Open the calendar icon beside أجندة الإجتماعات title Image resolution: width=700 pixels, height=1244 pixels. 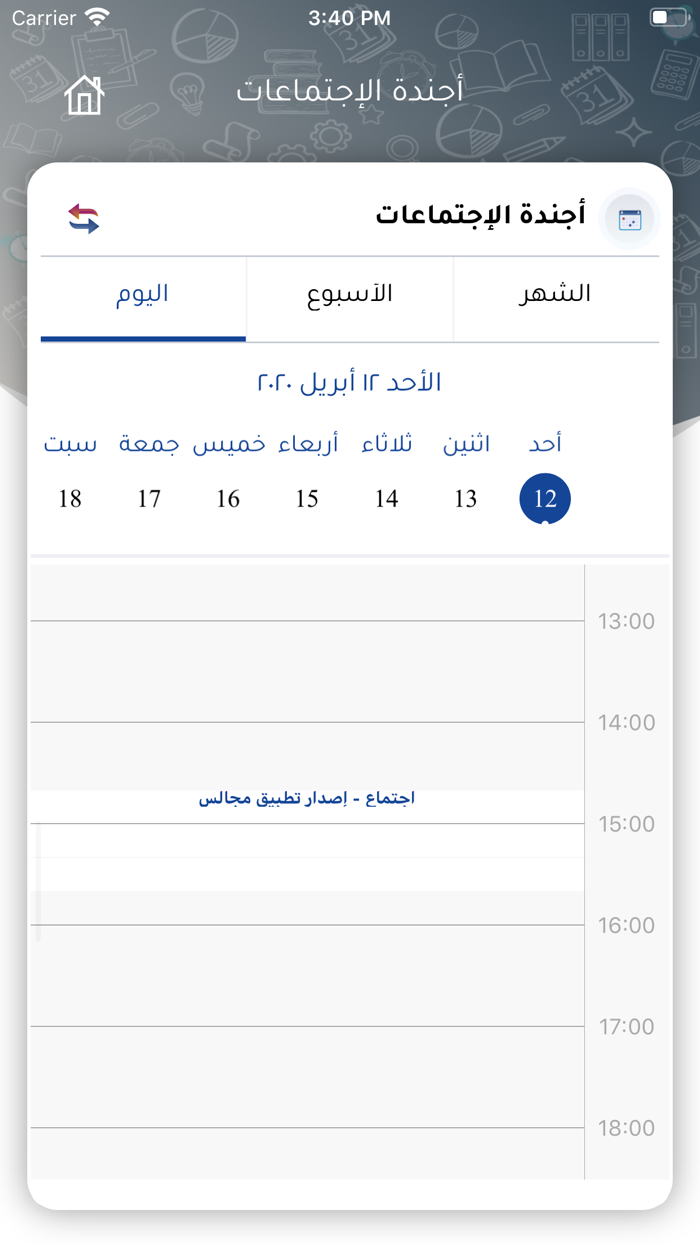point(629,218)
